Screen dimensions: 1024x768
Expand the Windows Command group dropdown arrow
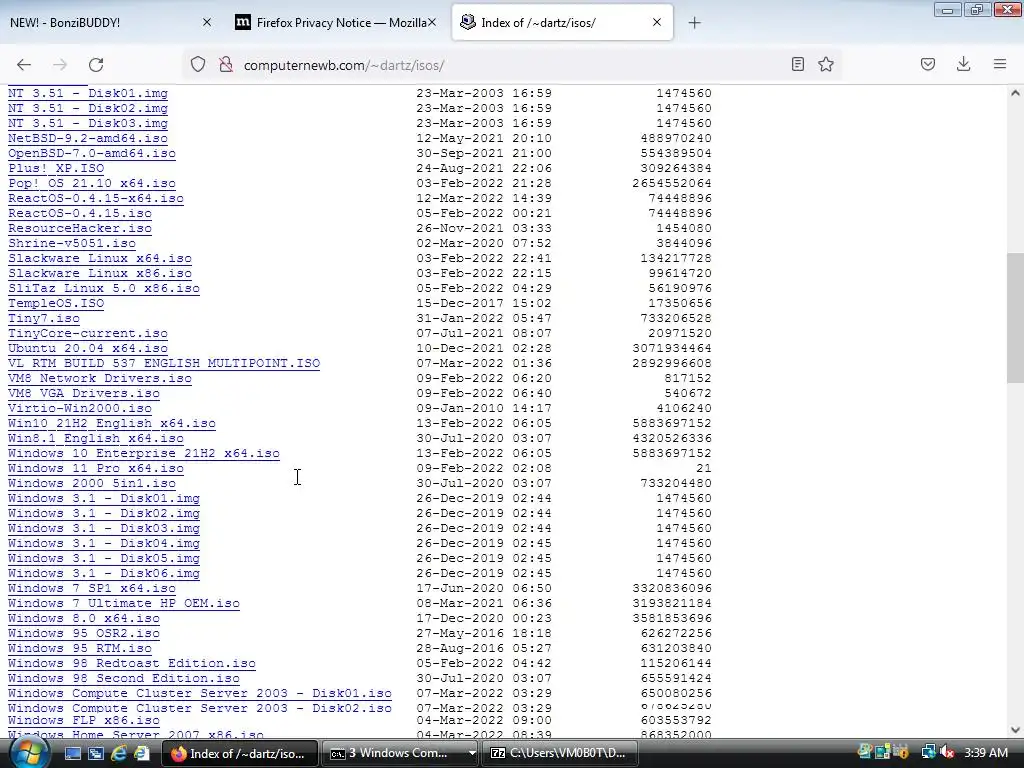tap(472, 754)
